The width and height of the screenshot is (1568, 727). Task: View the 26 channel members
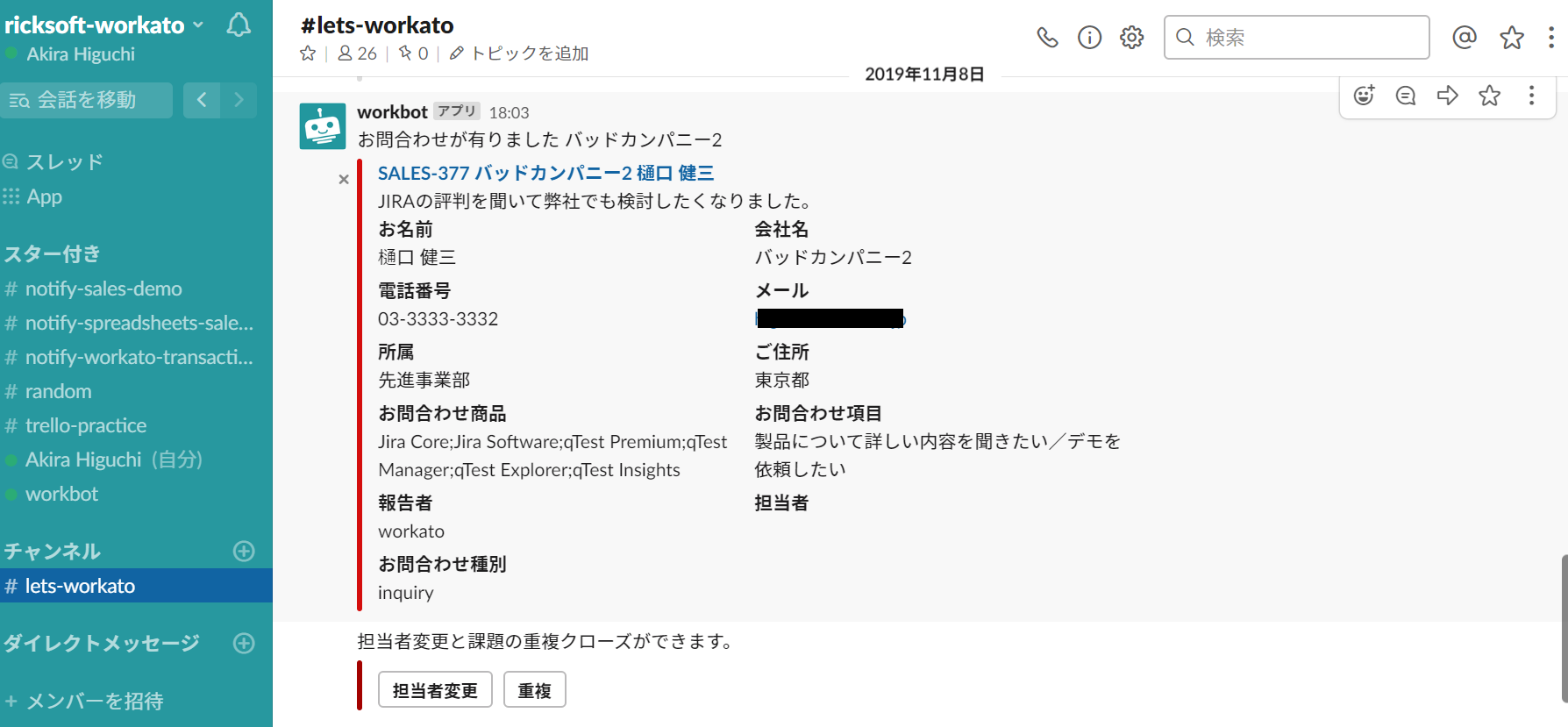pos(357,53)
